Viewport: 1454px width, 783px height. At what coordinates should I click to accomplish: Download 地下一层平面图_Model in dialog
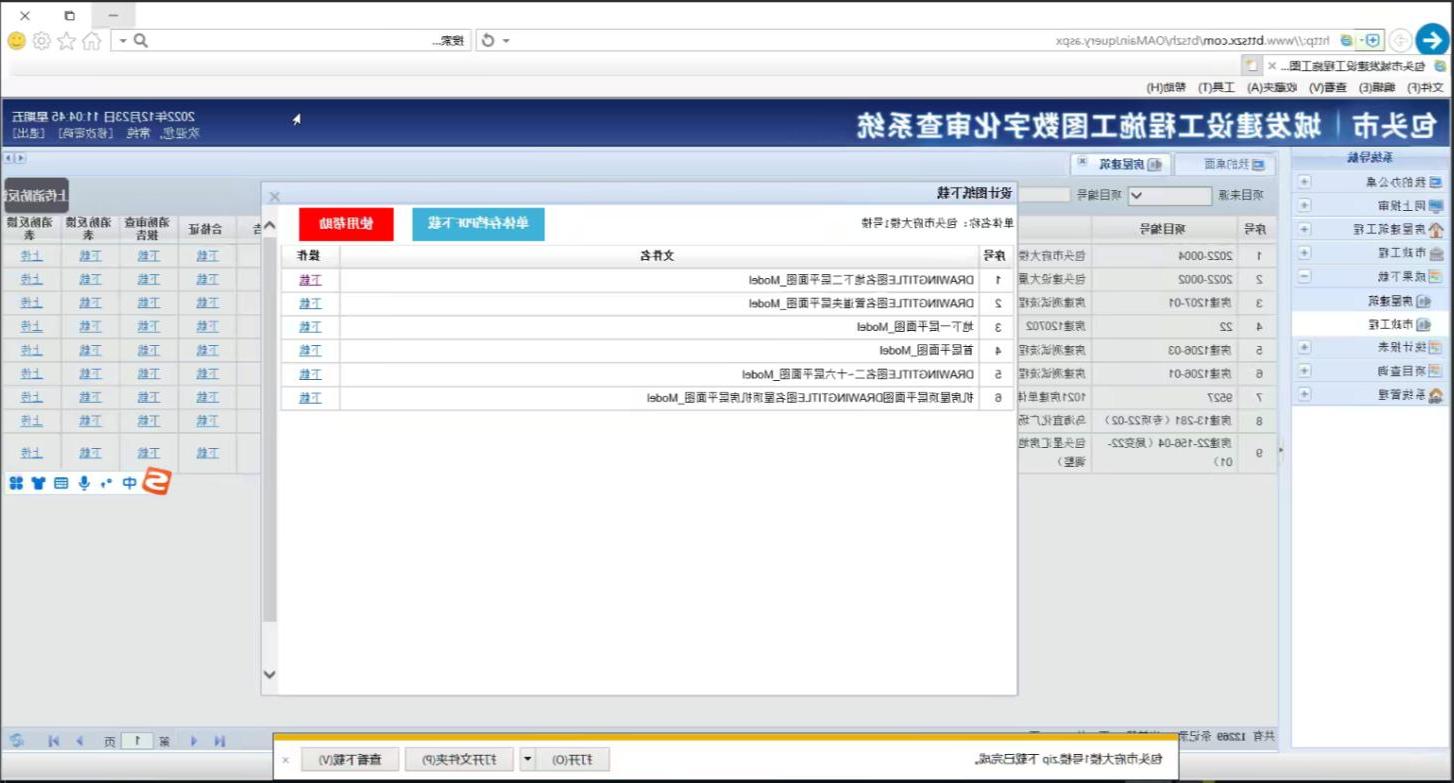click(x=310, y=327)
